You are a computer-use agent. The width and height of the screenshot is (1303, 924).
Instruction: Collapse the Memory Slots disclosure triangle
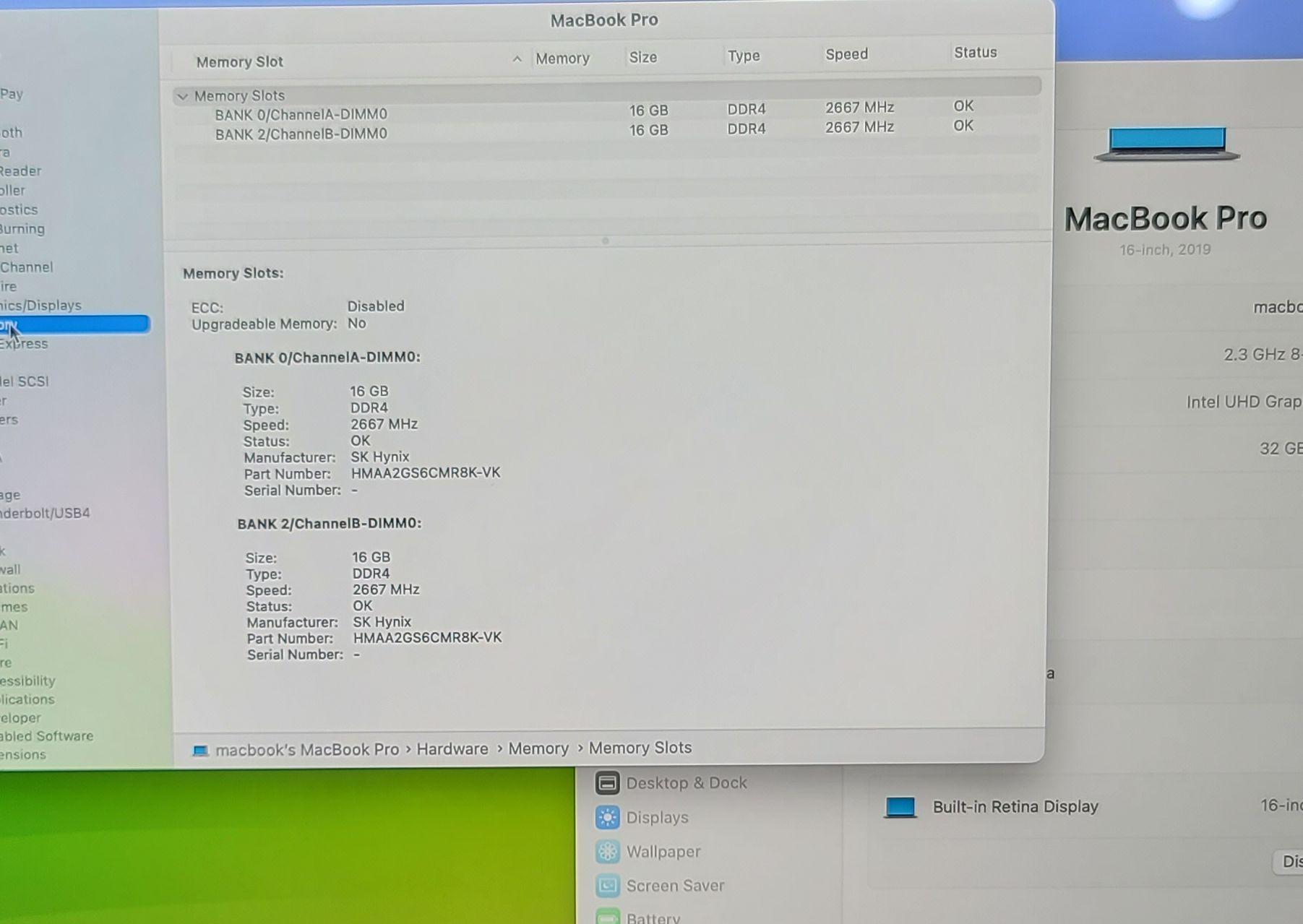coord(183,96)
